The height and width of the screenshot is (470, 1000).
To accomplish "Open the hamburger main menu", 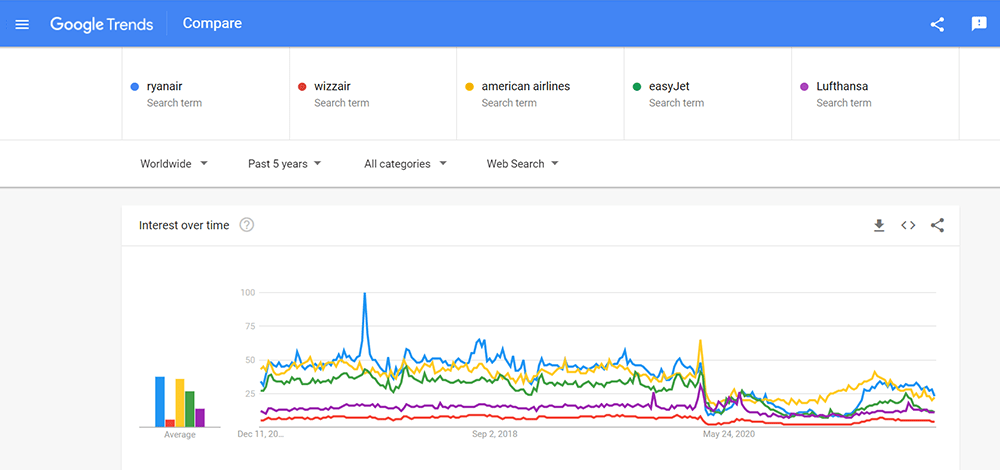I will pyautogui.click(x=22, y=24).
